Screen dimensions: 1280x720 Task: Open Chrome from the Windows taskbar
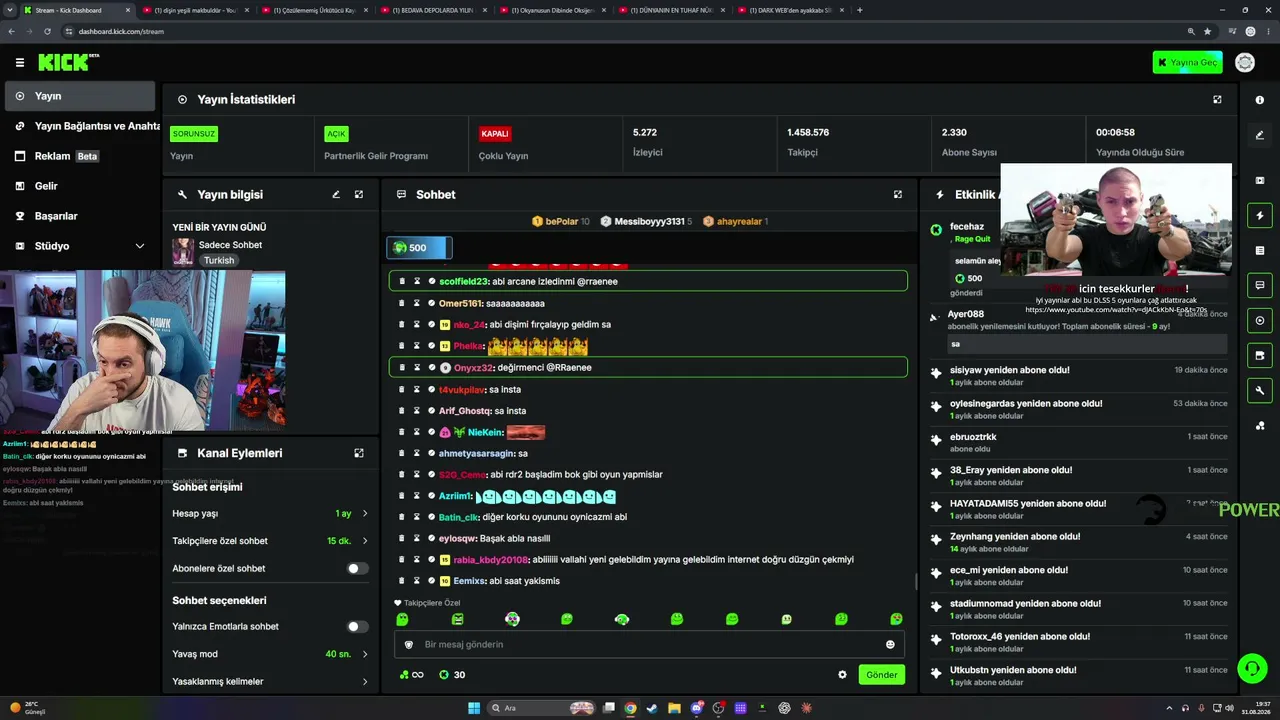click(630, 708)
